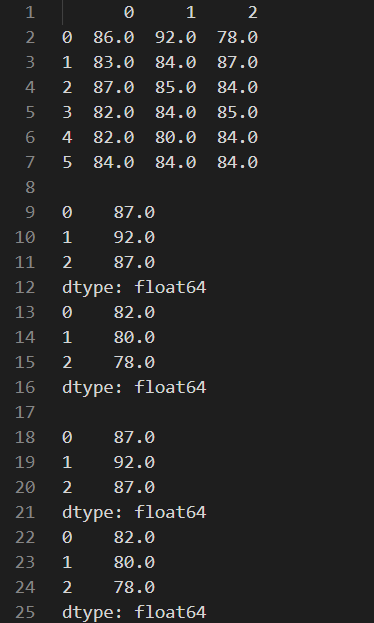This screenshot has height=623, width=374.
Task: Click line number 25 in the gutter
Action: coord(25,612)
